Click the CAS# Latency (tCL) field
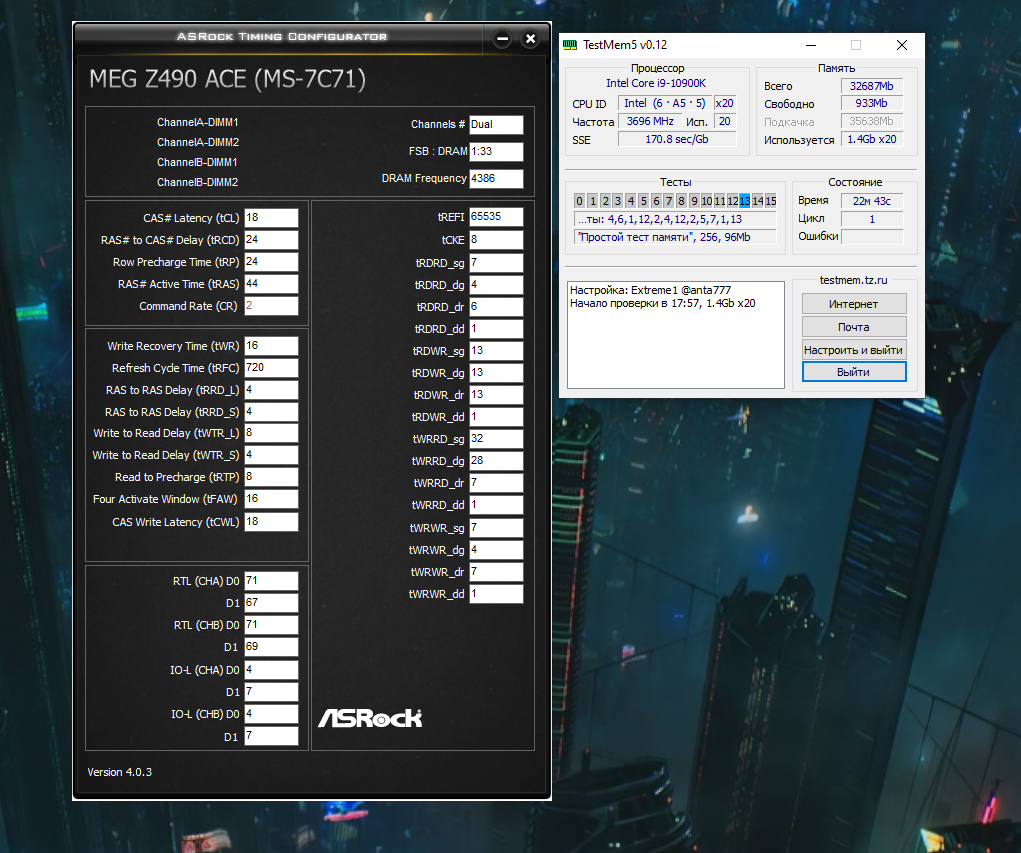Image resolution: width=1021 pixels, height=853 pixels. pos(272,217)
